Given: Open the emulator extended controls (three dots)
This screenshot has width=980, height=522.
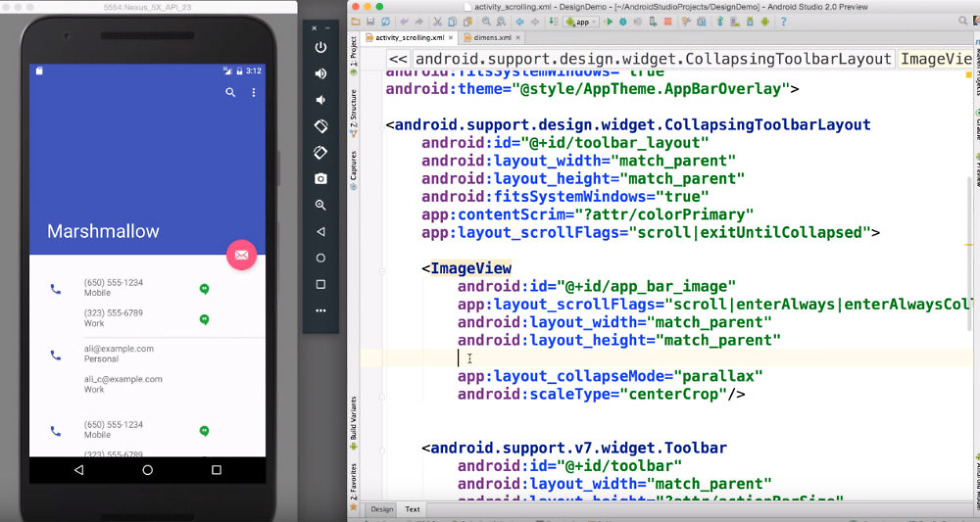Looking at the screenshot, I should (x=320, y=310).
